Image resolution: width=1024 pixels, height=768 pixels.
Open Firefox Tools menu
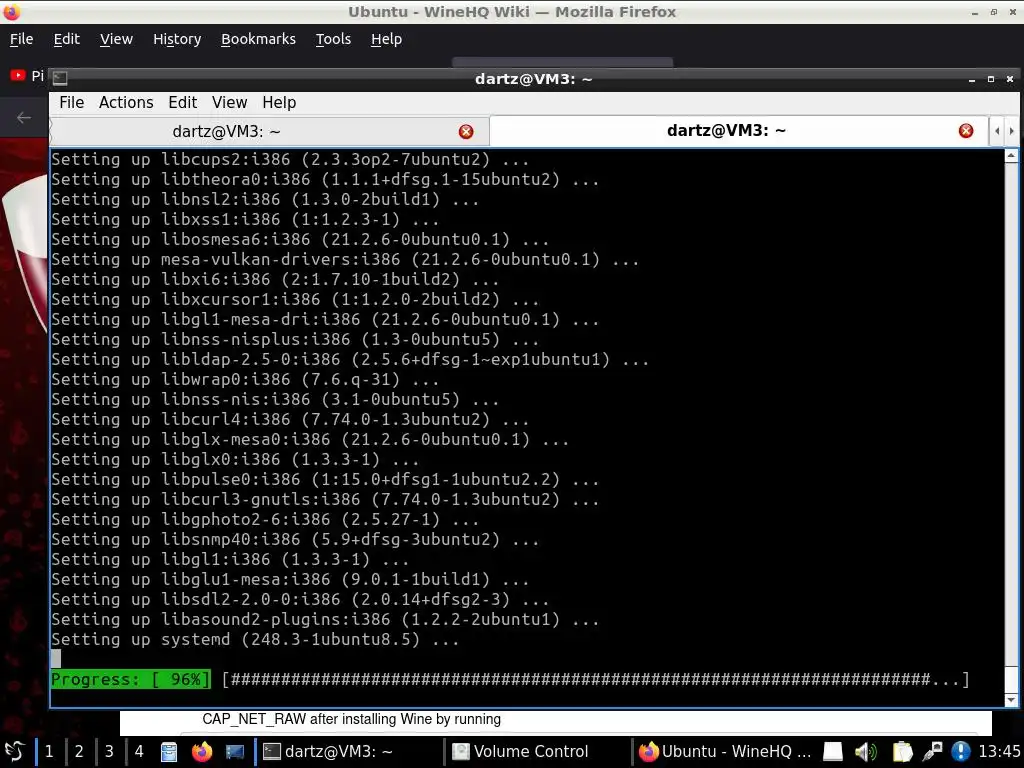click(x=334, y=39)
